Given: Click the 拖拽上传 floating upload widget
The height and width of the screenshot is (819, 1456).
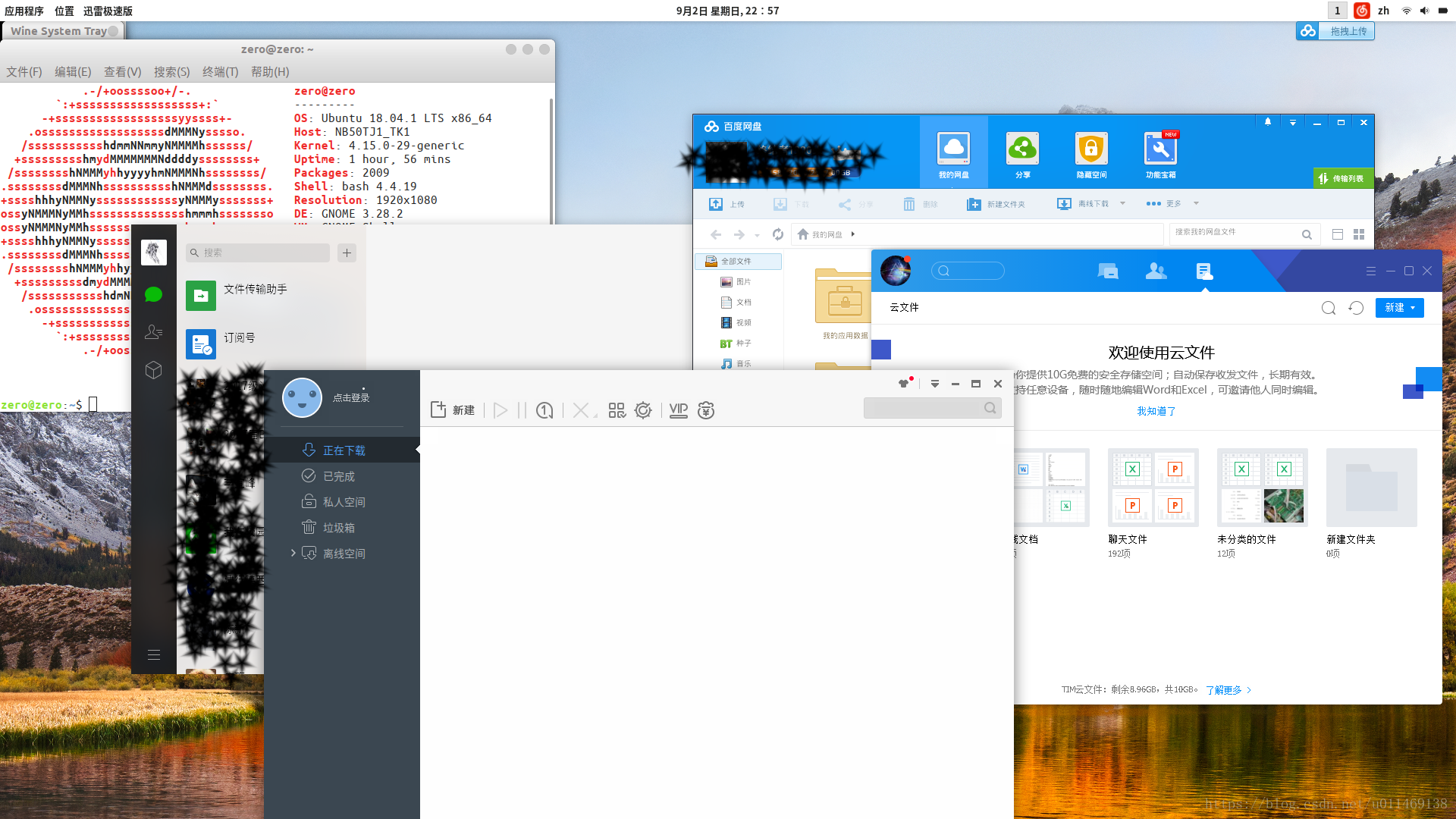Looking at the screenshot, I should coord(1335,31).
